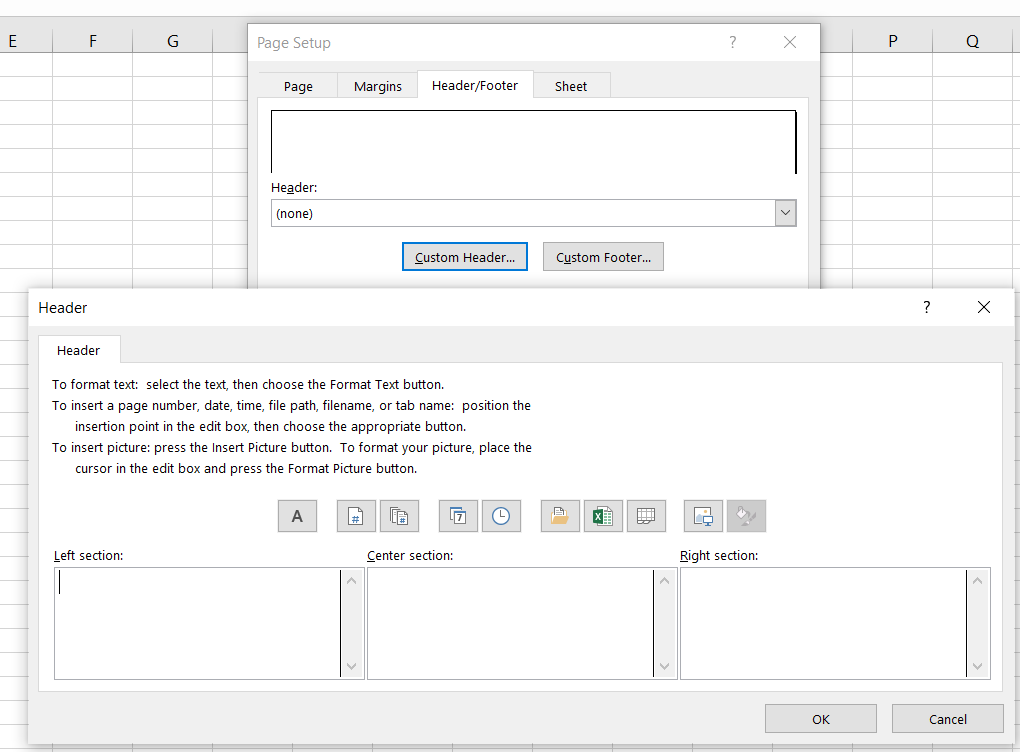Cancel the Header dialog
This screenshot has width=1020, height=752.
[x=947, y=719]
